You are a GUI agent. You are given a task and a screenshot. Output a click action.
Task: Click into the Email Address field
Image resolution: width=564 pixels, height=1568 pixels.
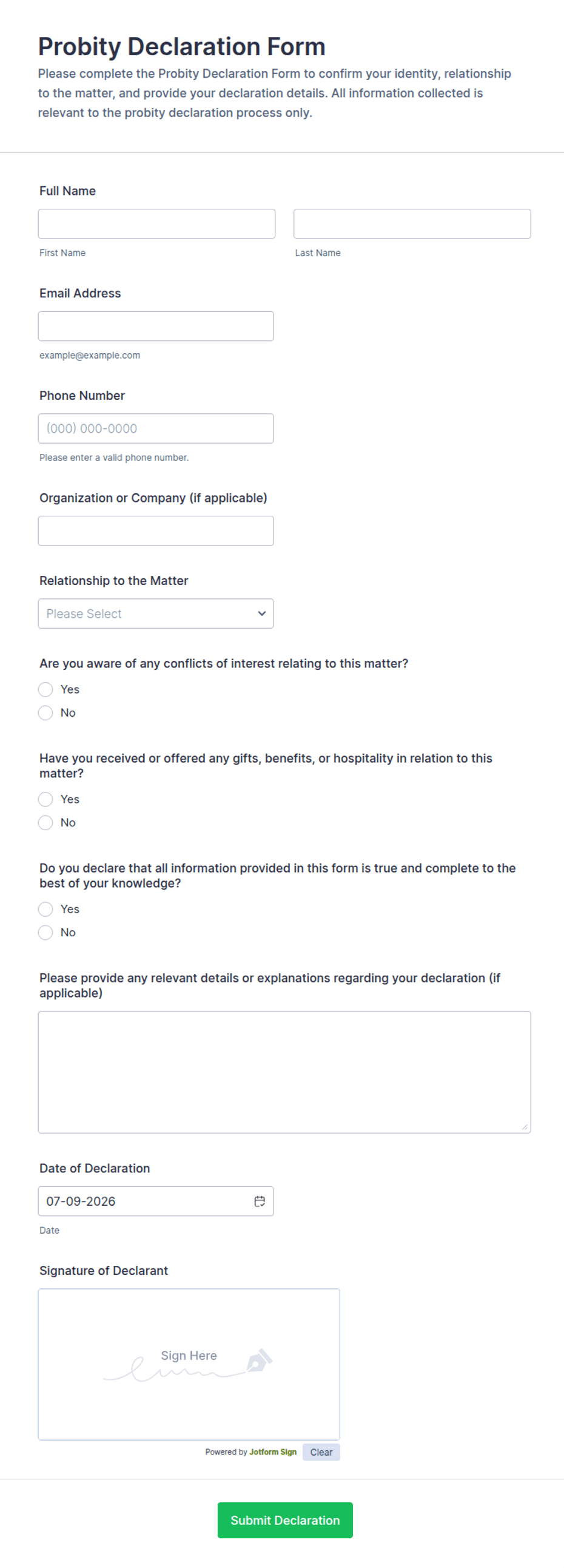156,326
